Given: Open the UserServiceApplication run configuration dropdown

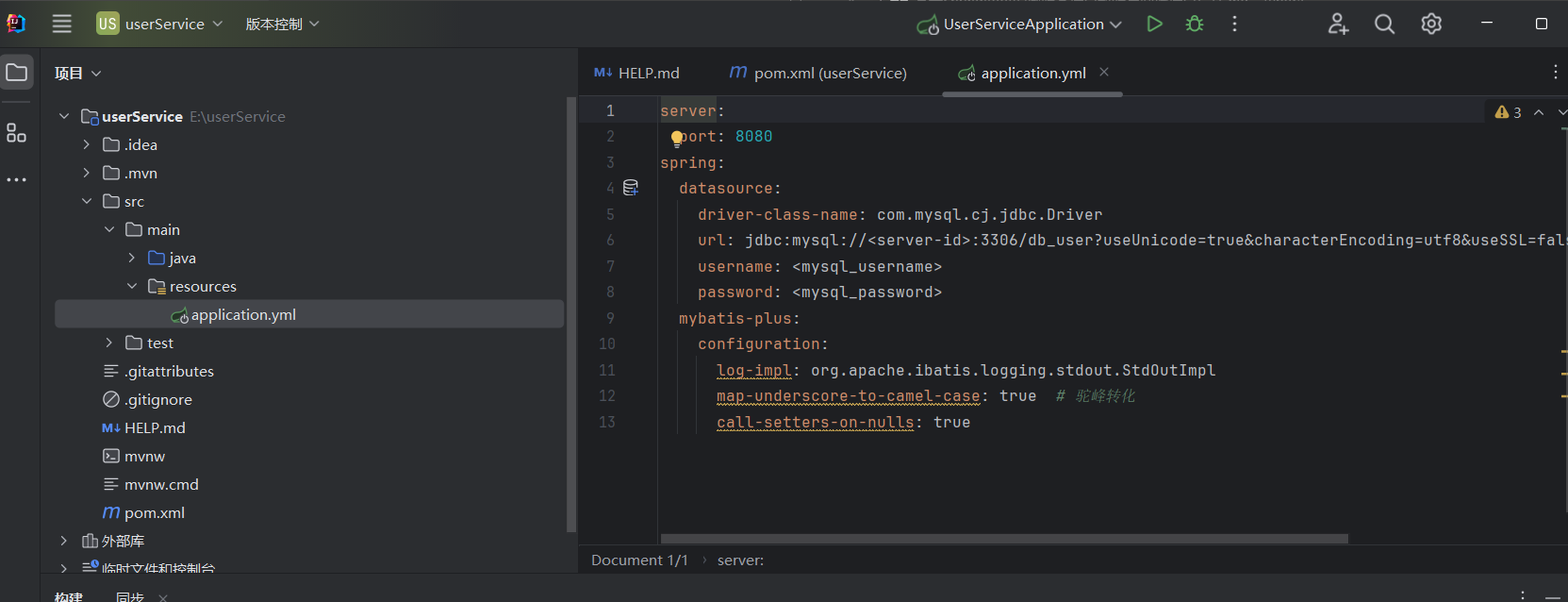Looking at the screenshot, I should (x=1019, y=24).
